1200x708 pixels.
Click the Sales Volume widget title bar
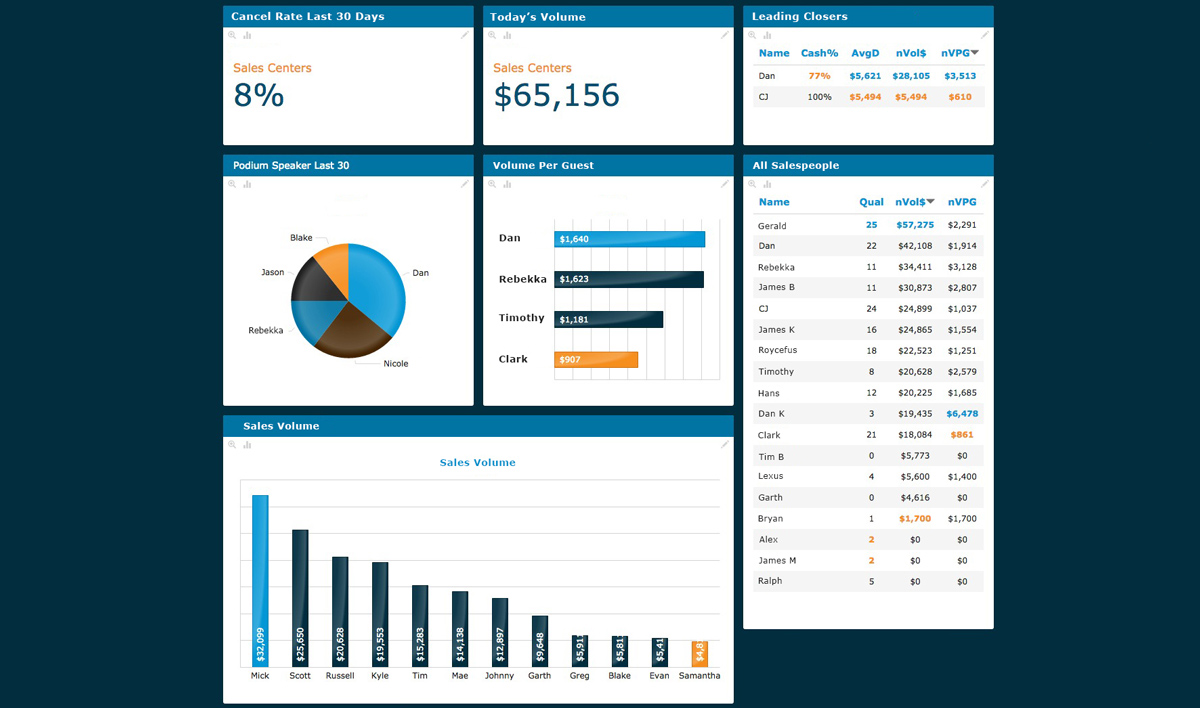478,425
